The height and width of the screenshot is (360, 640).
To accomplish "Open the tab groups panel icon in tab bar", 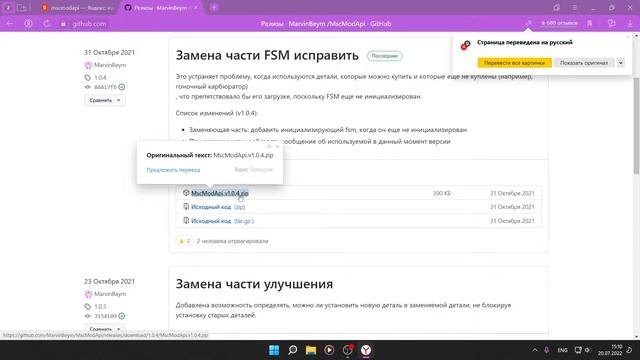I will [x=22, y=7].
